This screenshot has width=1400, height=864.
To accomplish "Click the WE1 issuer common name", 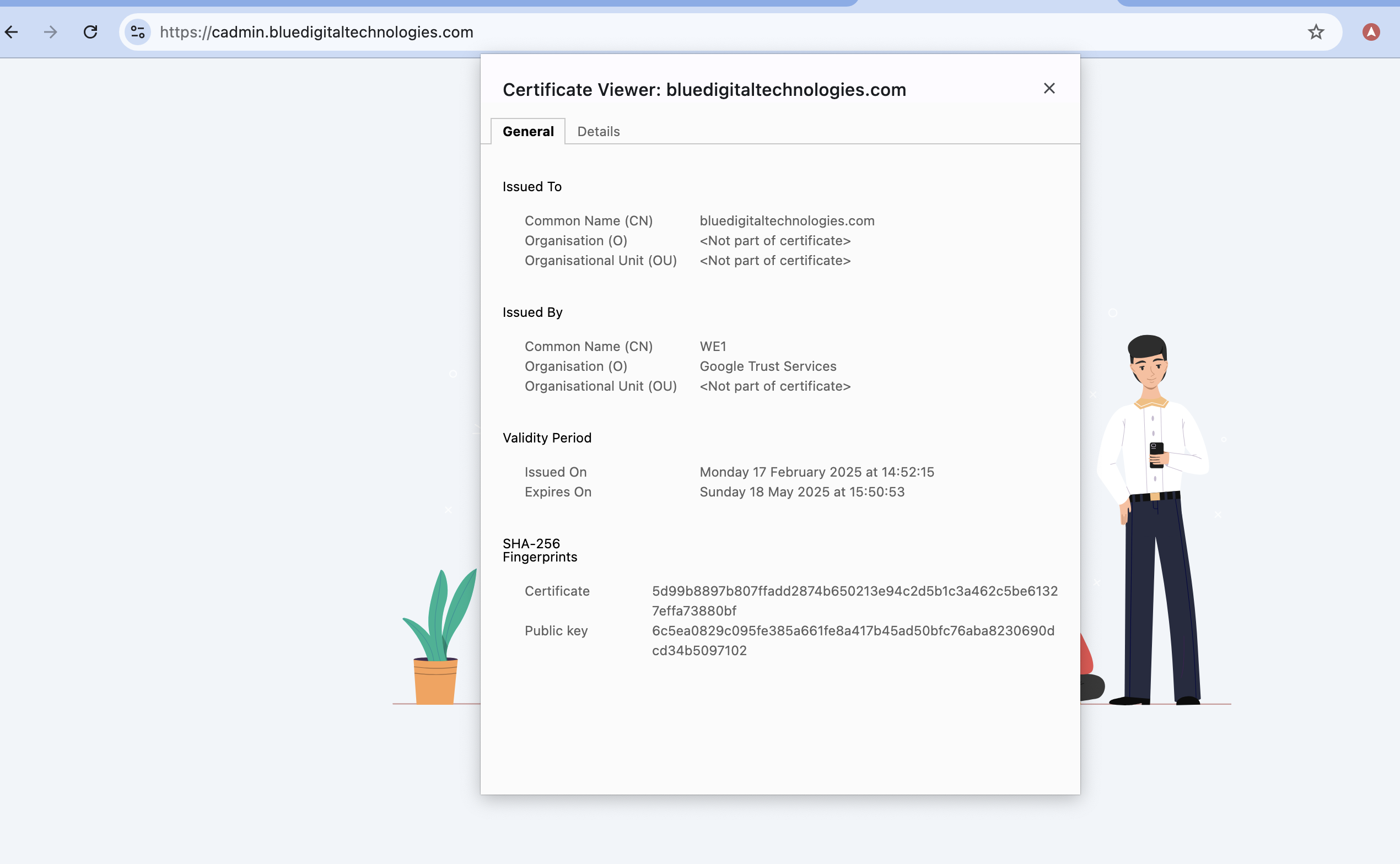I will point(712,346).
